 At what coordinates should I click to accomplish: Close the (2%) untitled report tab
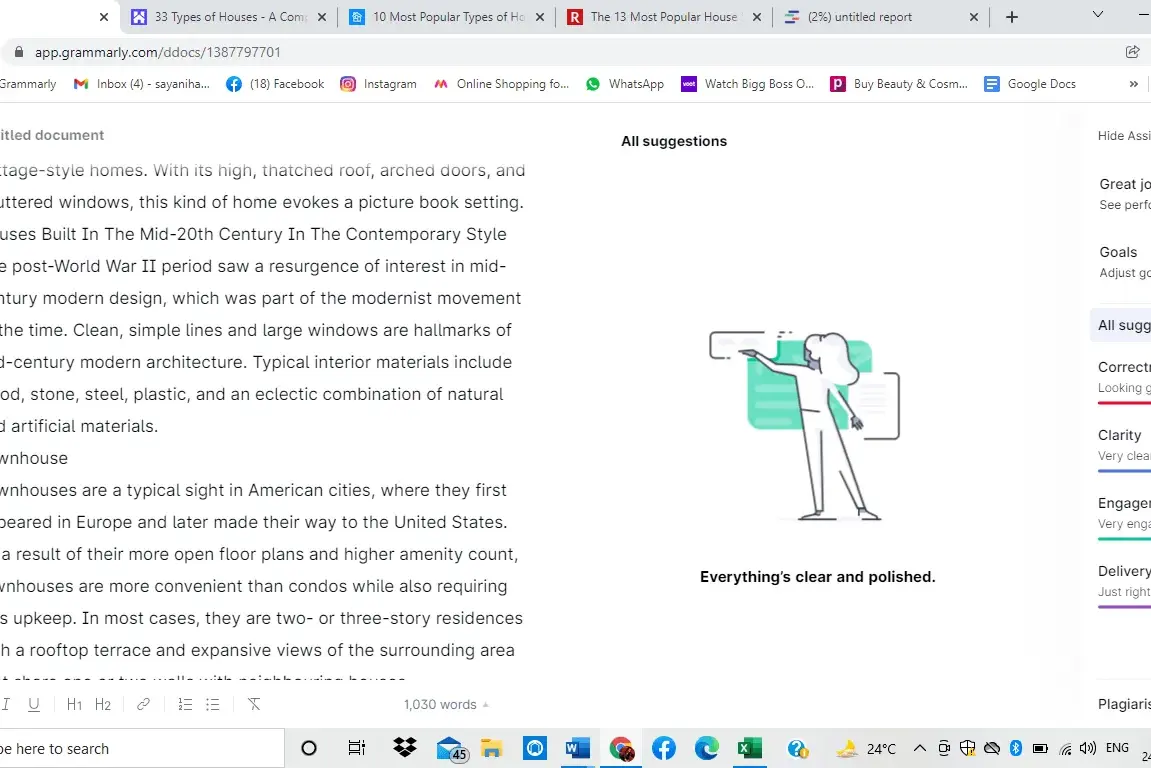pyautogui.click(x=974, y=17)
